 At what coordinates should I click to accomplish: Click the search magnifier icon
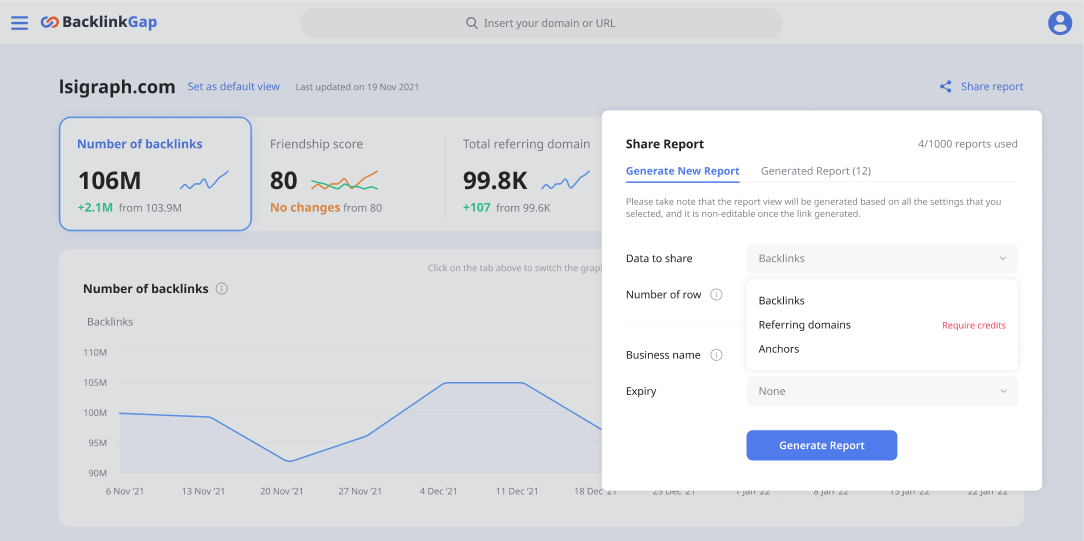(x=471, y=23)
